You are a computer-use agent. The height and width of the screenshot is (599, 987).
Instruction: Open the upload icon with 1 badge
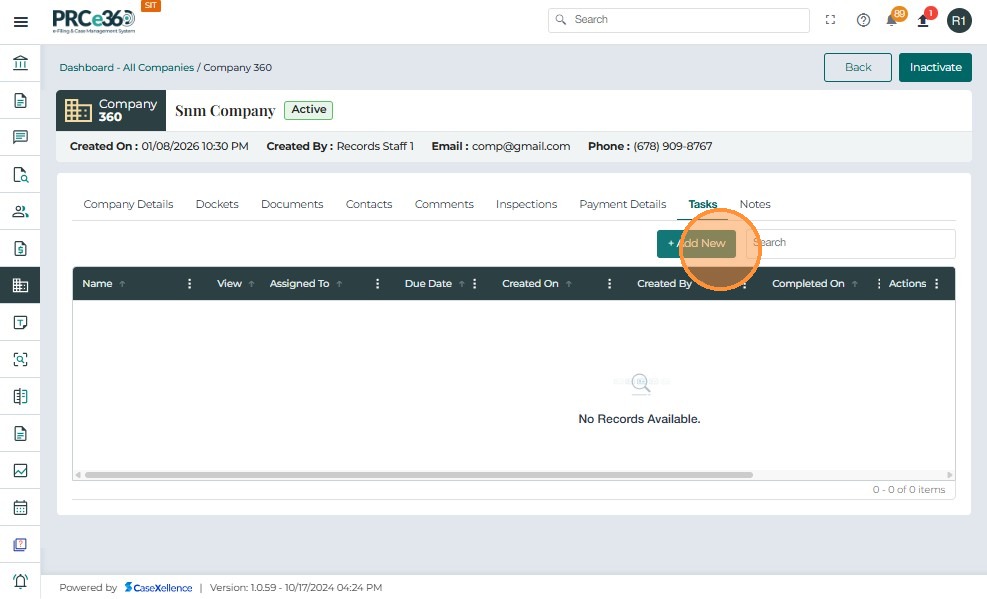point(923,20)
